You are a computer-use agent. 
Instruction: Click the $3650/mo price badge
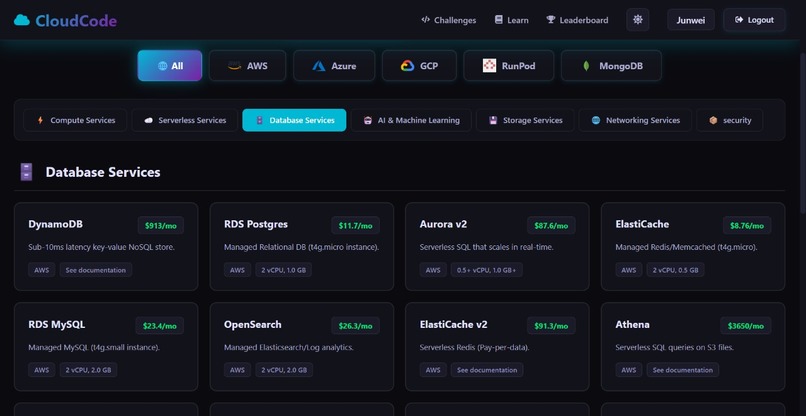click(746, 325)
